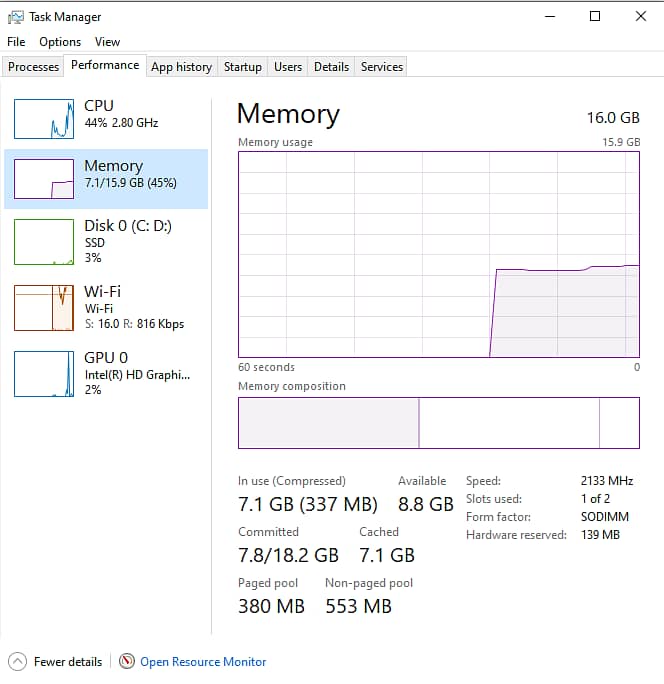Screen dimensions: 664x684
Task: Click the Task Manager title bar icon
Action: coord(16,17)
